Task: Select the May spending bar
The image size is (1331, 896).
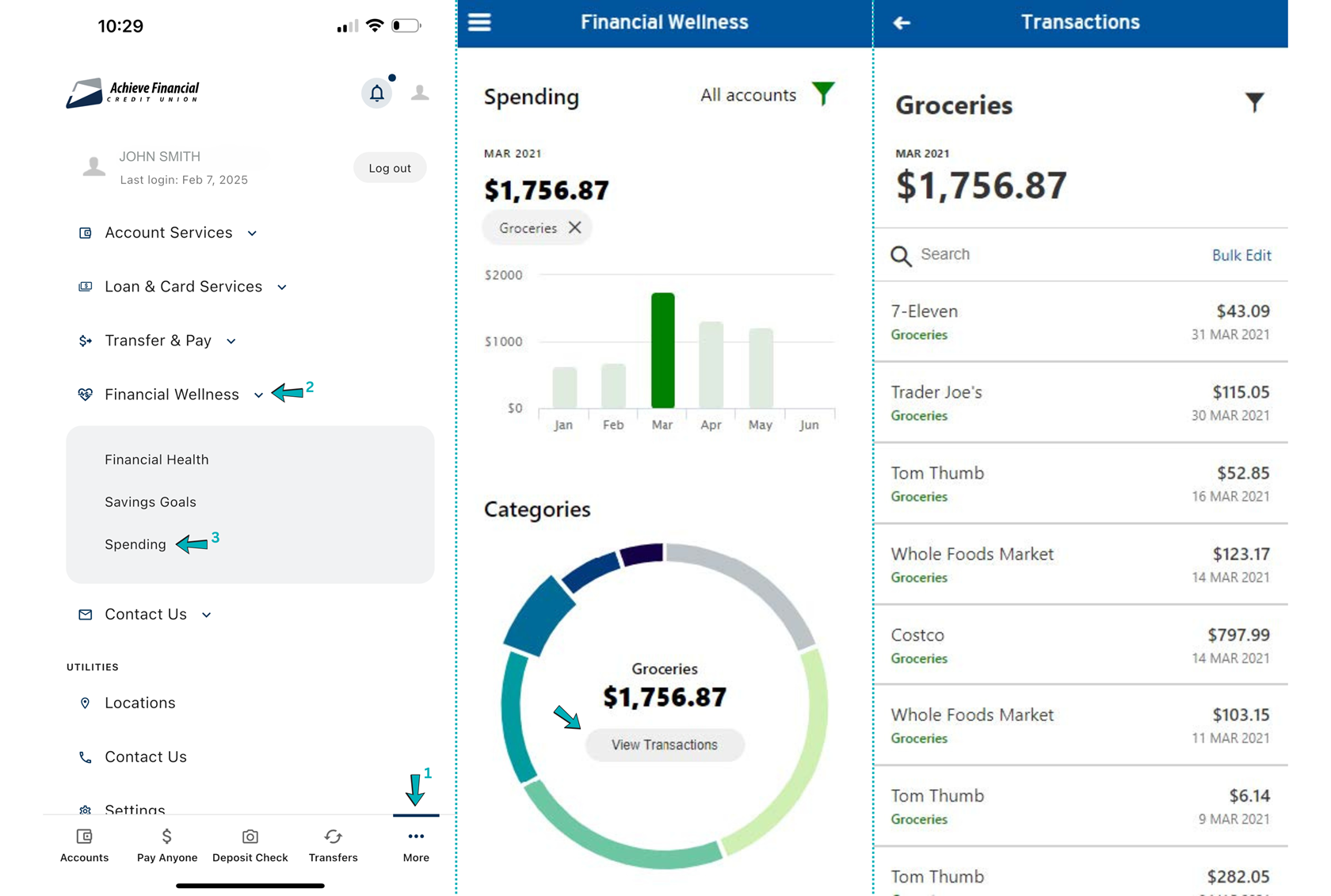Action: (x=761, y=368)
